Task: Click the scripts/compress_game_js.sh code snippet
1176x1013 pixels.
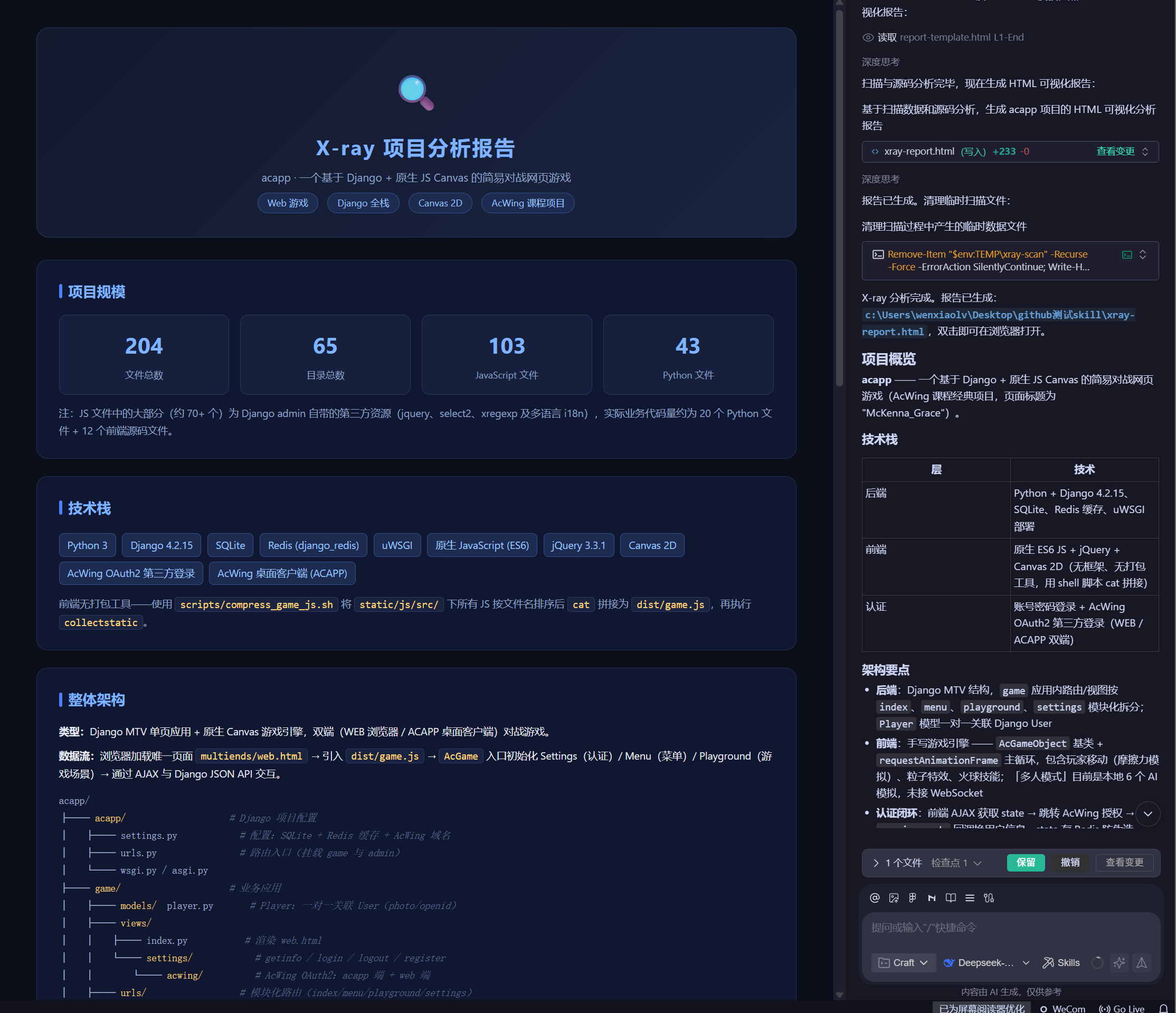Action: click(x=257, y=604)
